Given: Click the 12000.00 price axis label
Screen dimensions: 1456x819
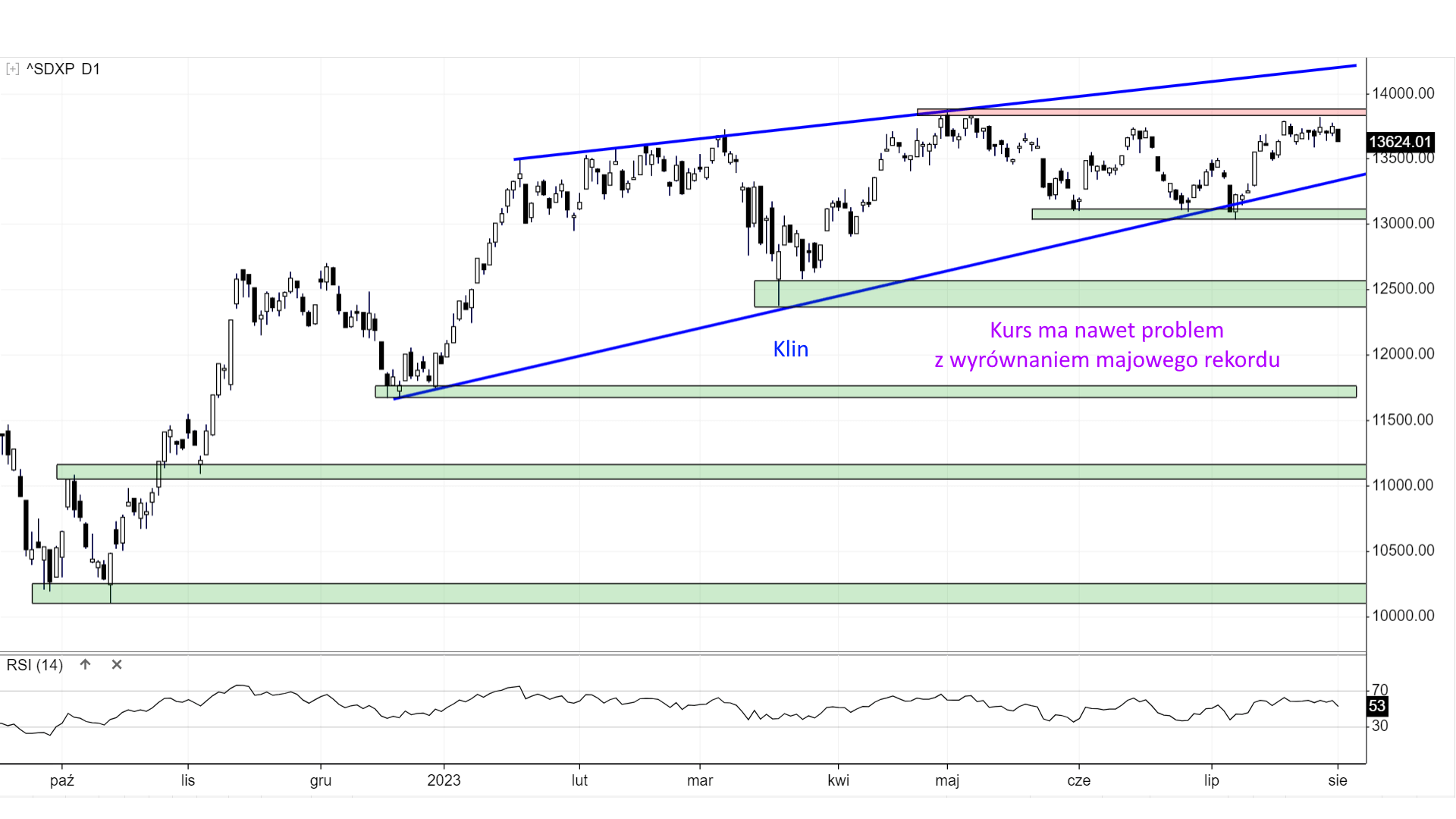Looking at the screenshot, I should click(x=1403, y=354).
